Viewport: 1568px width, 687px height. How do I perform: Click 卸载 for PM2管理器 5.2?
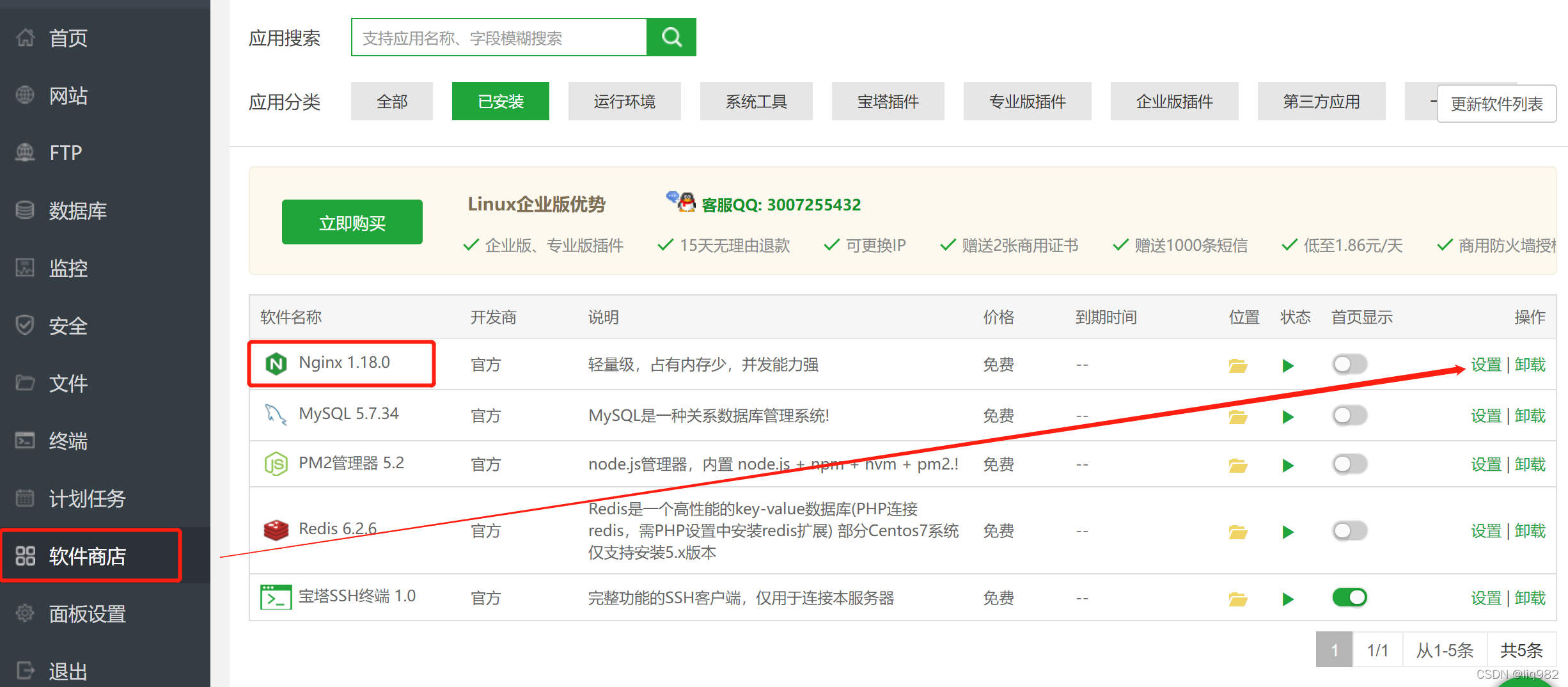(x=1530, y=464)
